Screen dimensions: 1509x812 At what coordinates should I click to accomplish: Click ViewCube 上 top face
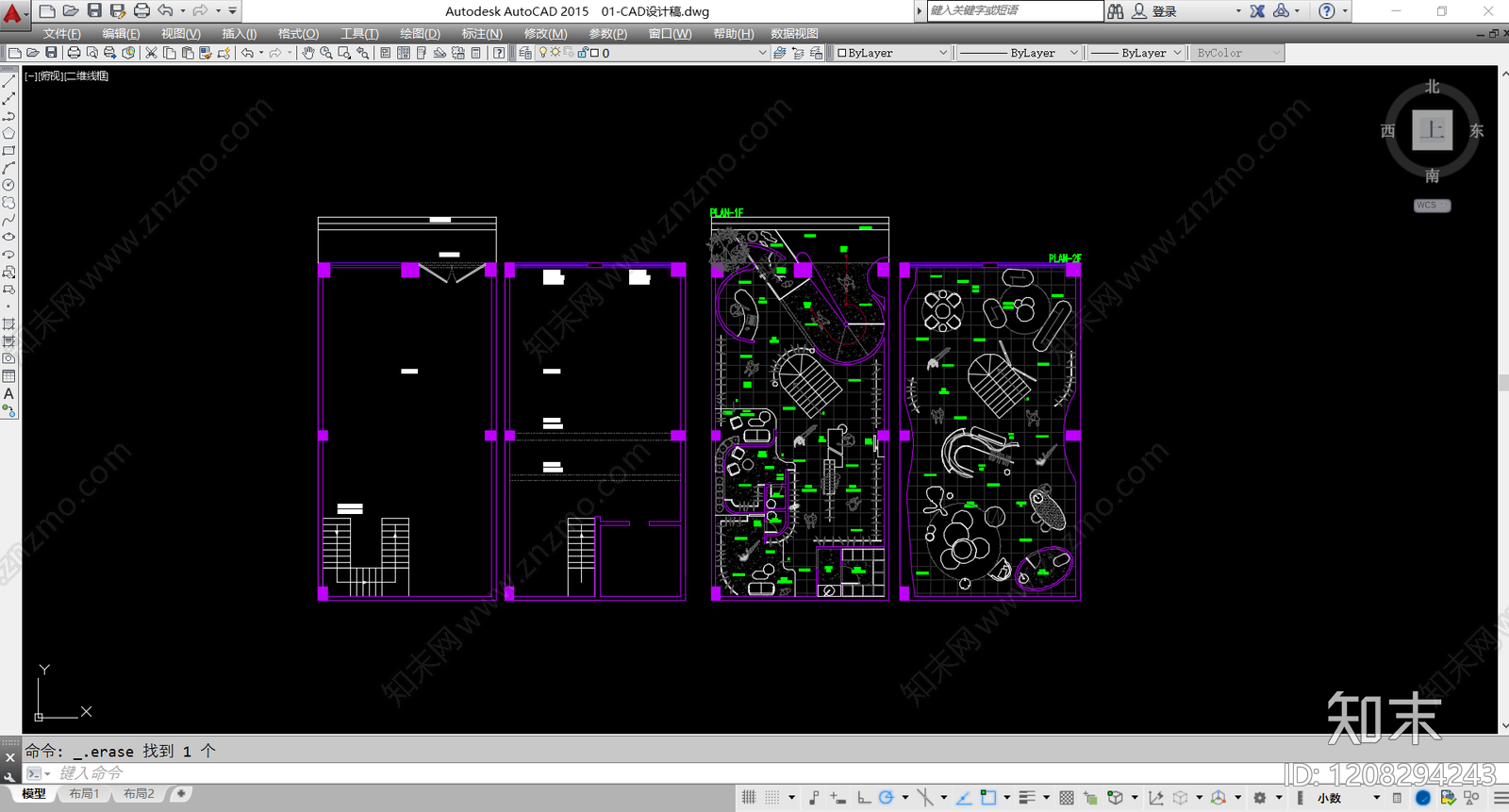[x=1432, y=130]
